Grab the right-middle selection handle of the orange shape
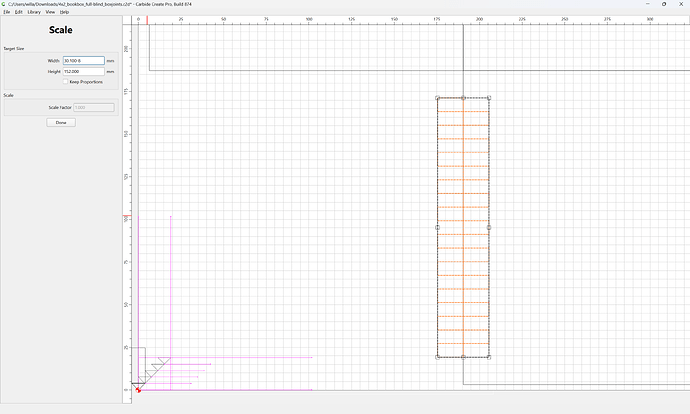The height and width of the screenshot is (414, 690). (x=489, y=227)
